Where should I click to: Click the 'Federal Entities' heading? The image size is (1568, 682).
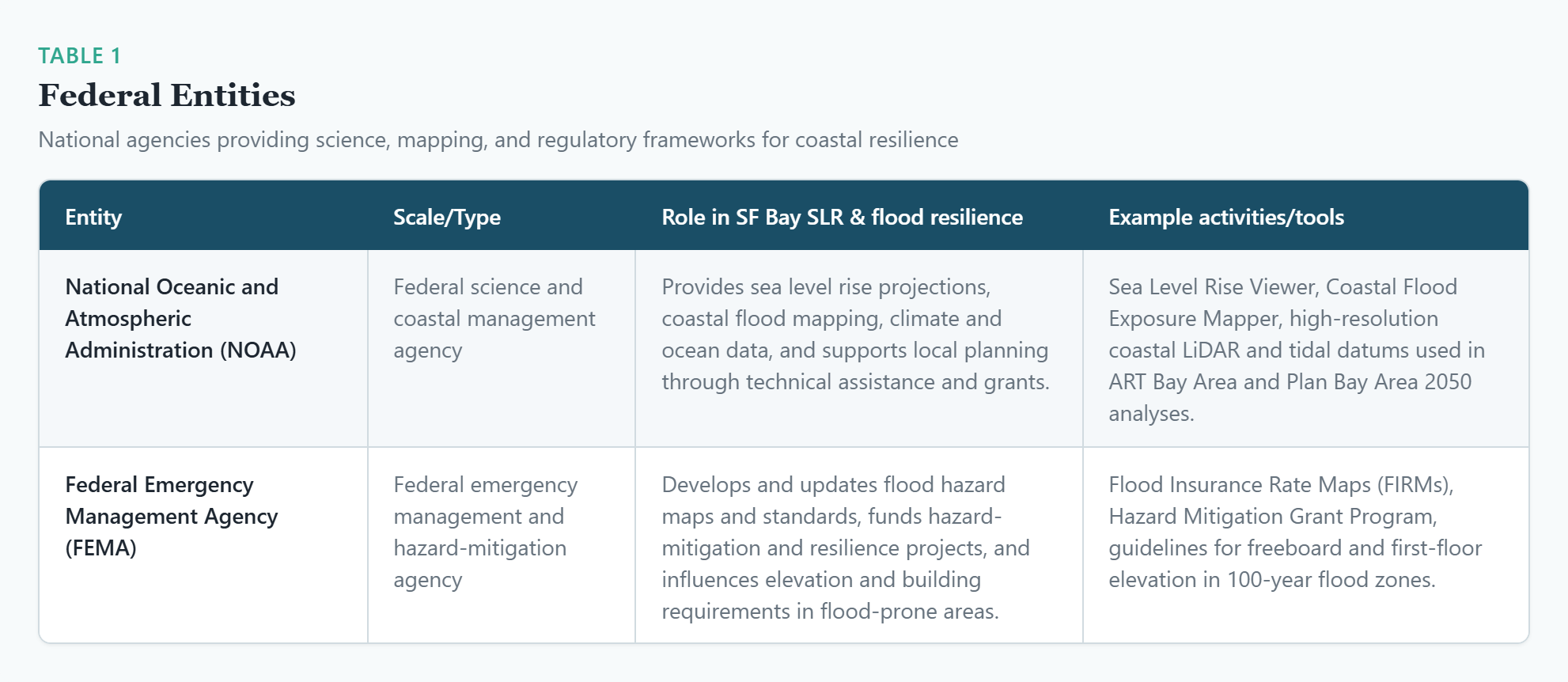tap(167, 96)
